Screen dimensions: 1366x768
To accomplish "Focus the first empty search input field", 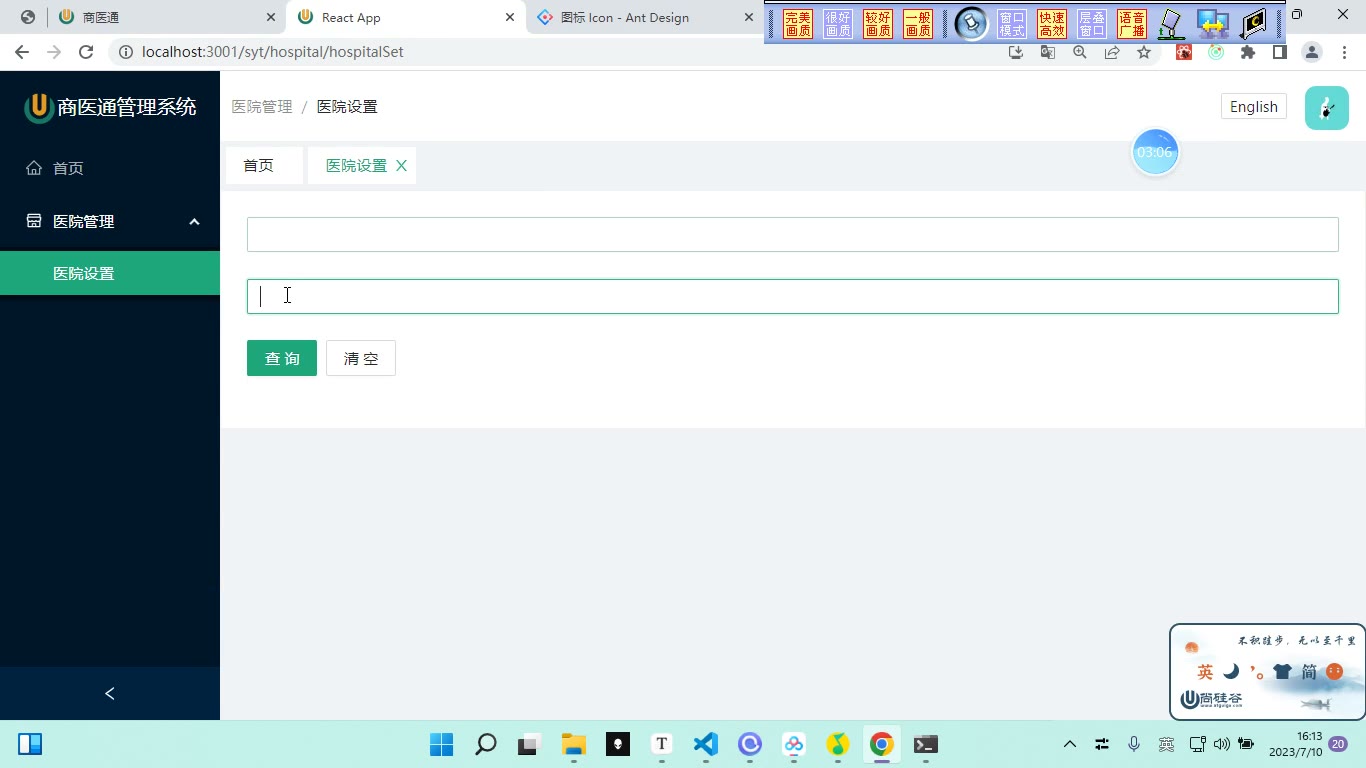I will click(x=792, y=234).
